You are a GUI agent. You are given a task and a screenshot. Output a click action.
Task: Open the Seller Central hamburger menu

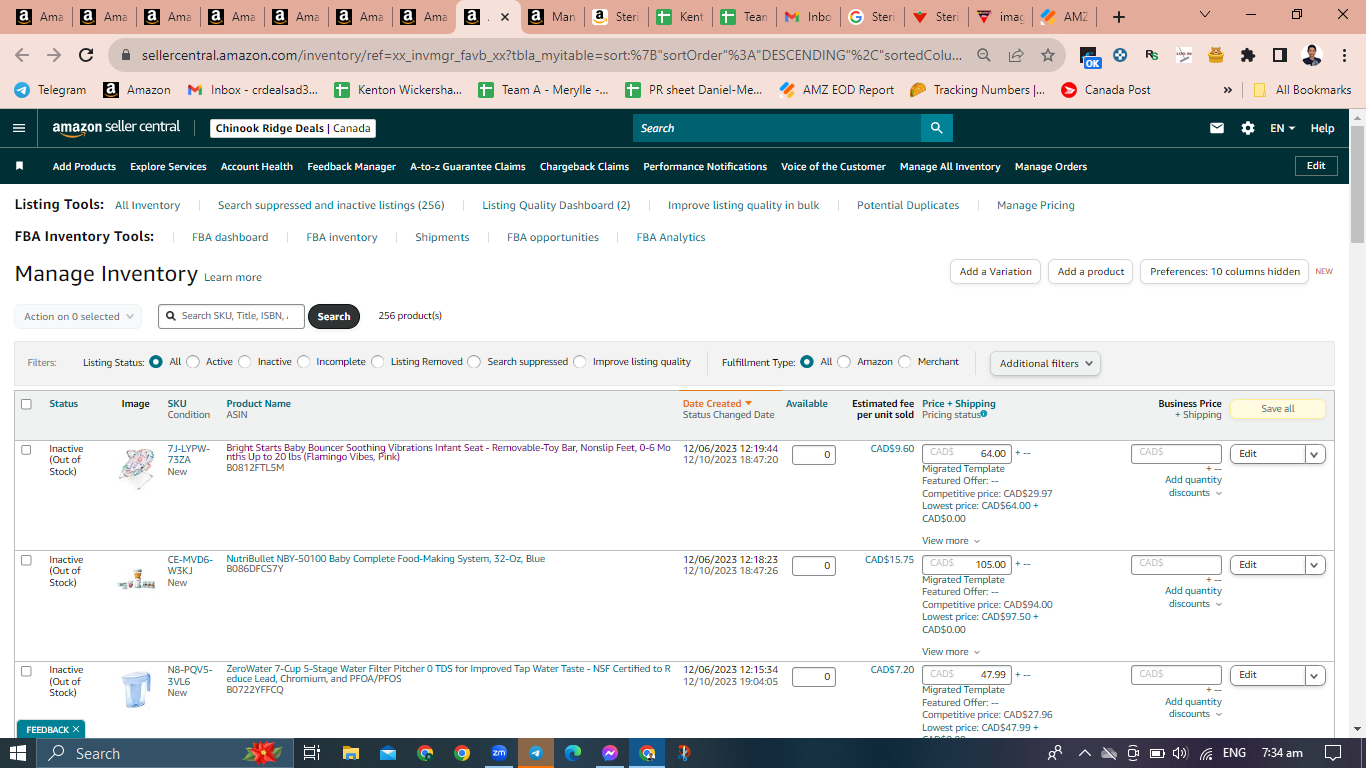[x=19, y=128]
